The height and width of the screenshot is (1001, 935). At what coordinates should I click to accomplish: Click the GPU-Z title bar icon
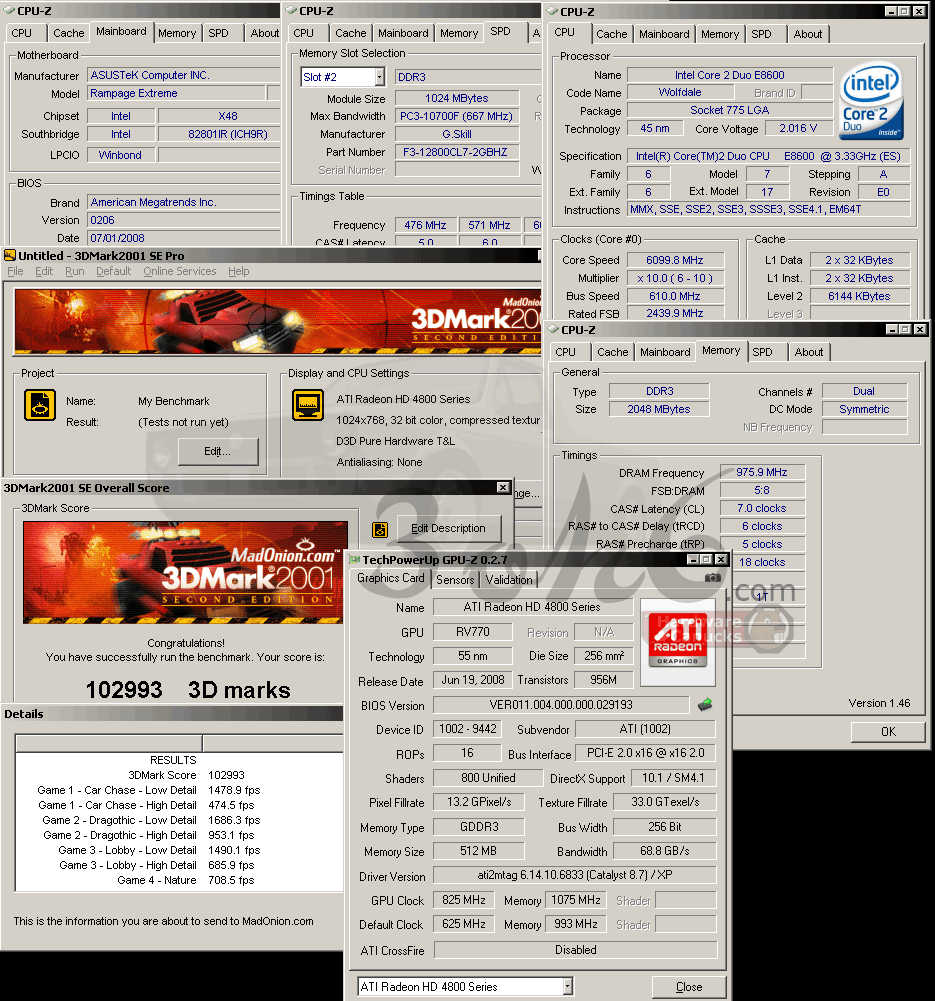[355, 560]
